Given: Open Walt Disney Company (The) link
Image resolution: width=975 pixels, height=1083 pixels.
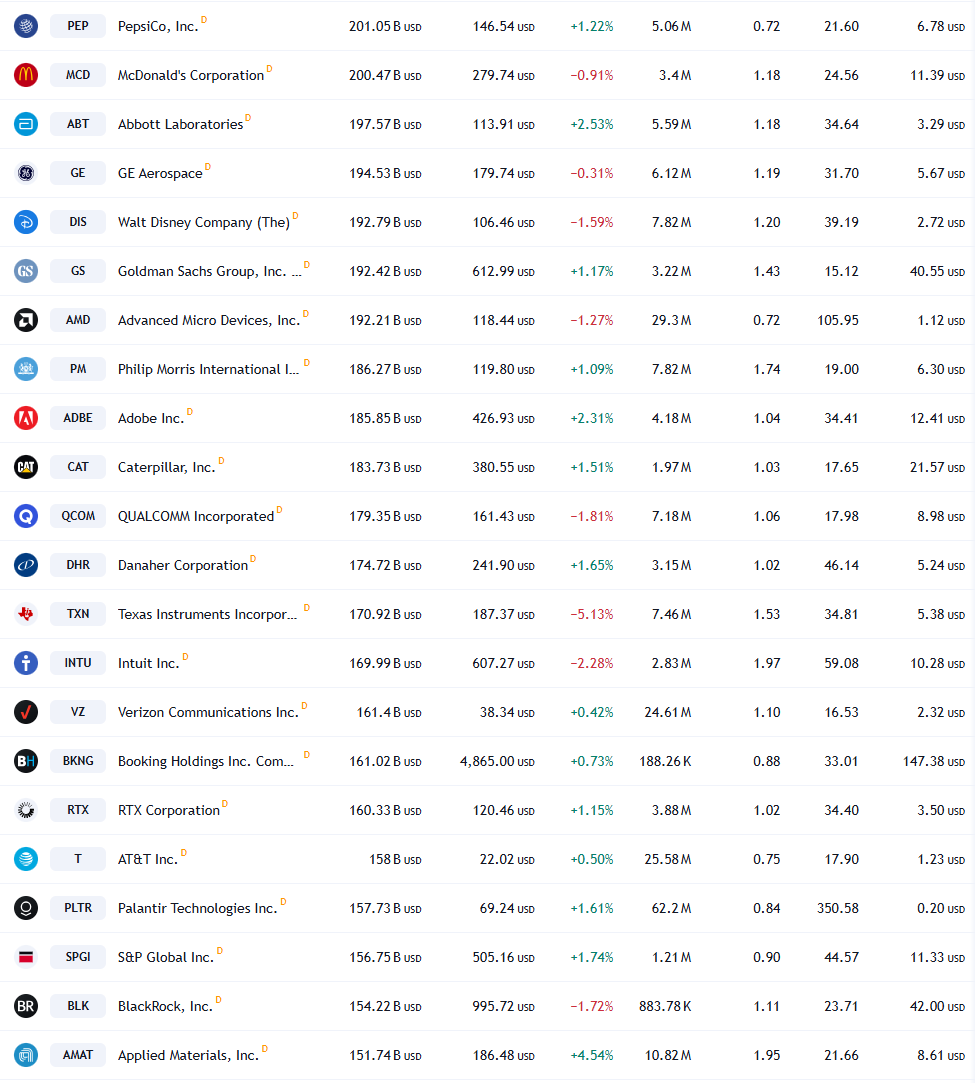Looking at the screenshot, I should (x=204, y=222).
